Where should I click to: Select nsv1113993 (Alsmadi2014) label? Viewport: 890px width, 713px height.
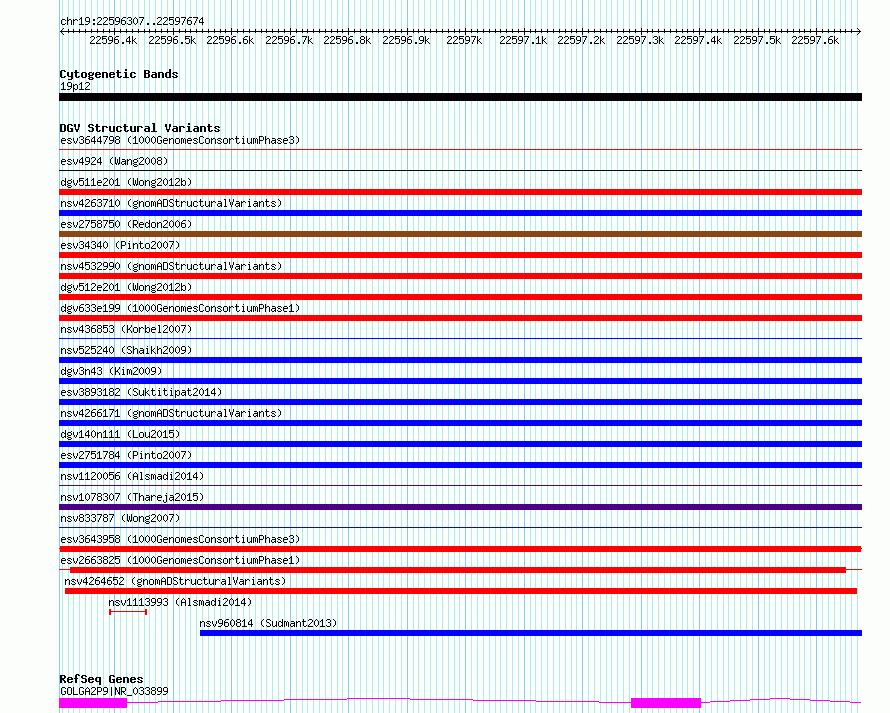point(180,602)
